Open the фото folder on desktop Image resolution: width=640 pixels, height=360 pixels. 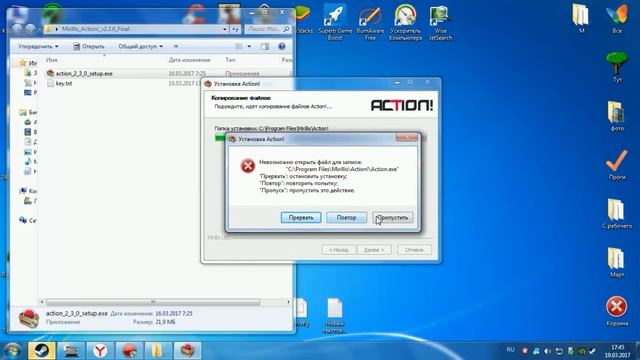pos(617,116)
